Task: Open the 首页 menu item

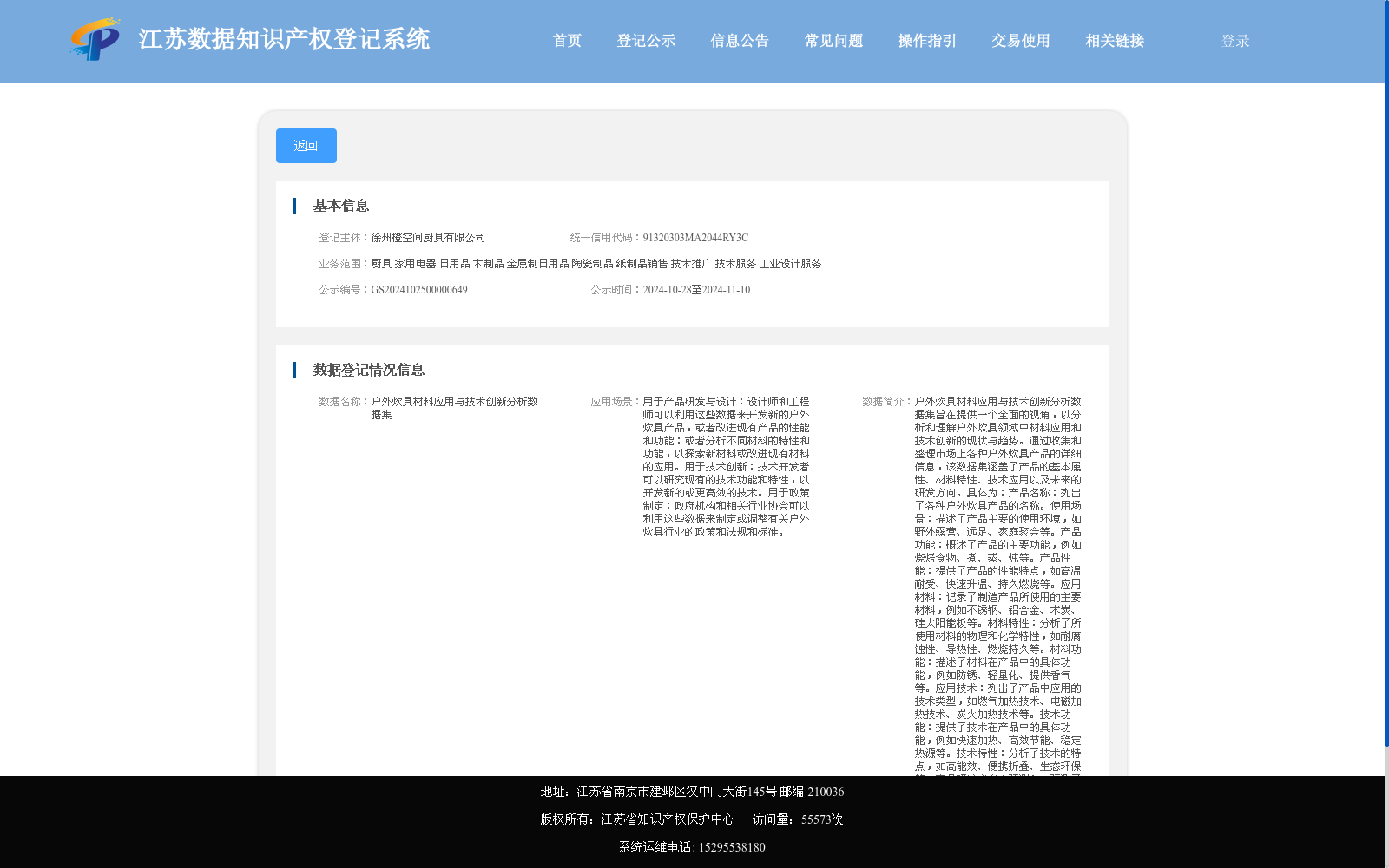Action: click(x=567, y=41)
